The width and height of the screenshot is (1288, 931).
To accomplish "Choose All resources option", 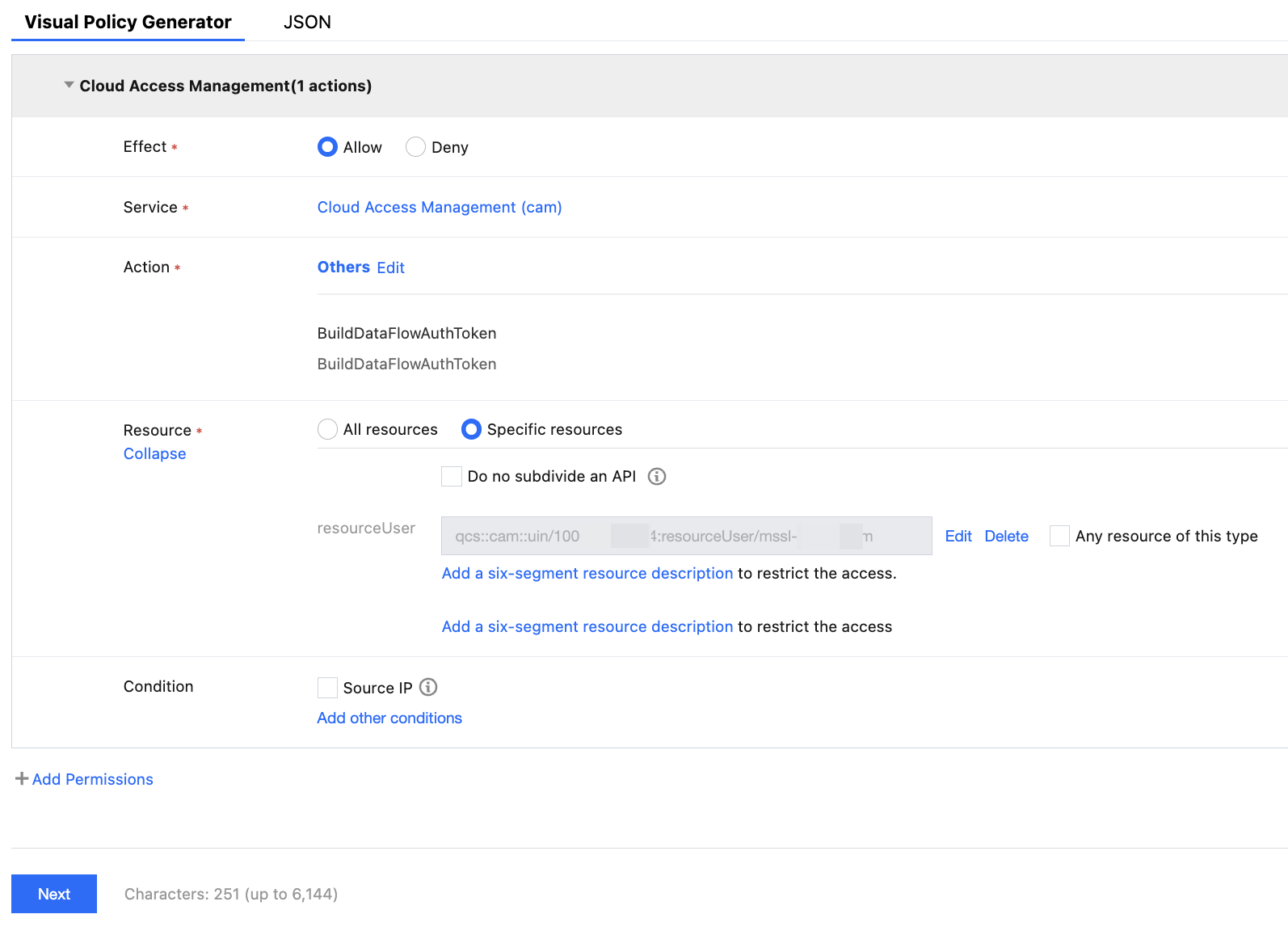I will [327, 429].
